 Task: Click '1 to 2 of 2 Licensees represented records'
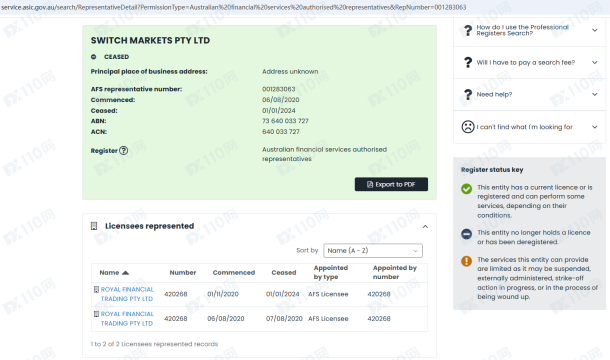coord(154,344)
